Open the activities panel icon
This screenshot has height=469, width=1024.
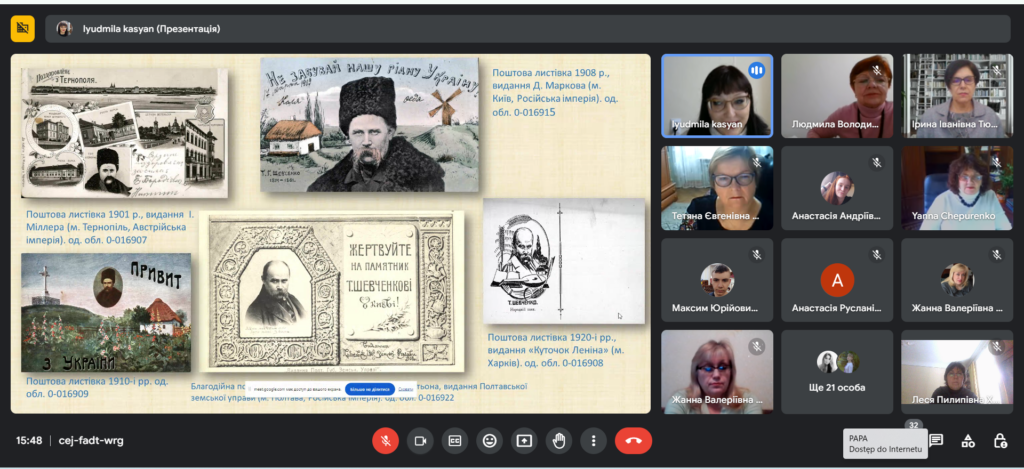[968, 440]
